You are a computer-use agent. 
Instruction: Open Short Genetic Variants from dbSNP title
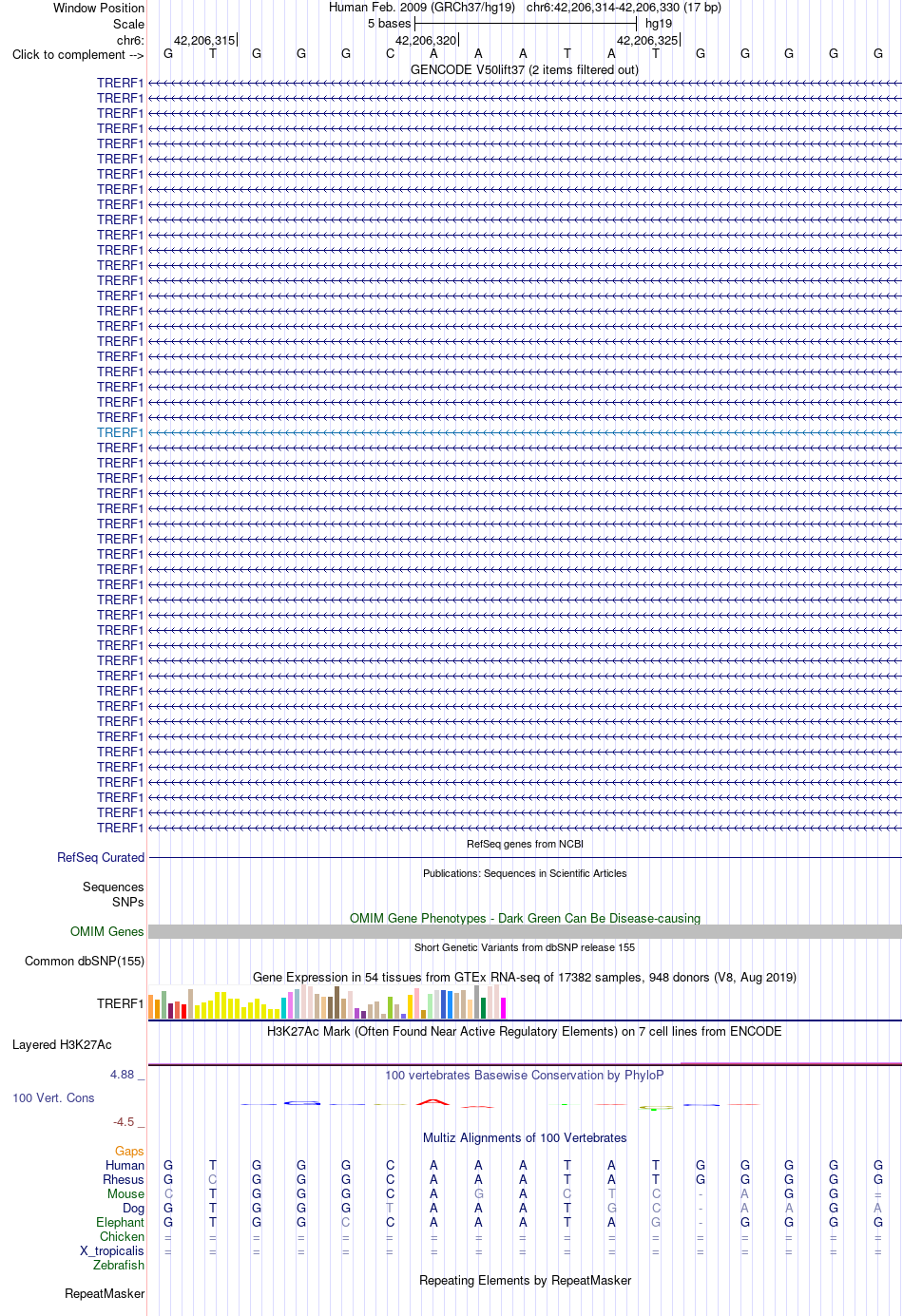coord(525,947)
